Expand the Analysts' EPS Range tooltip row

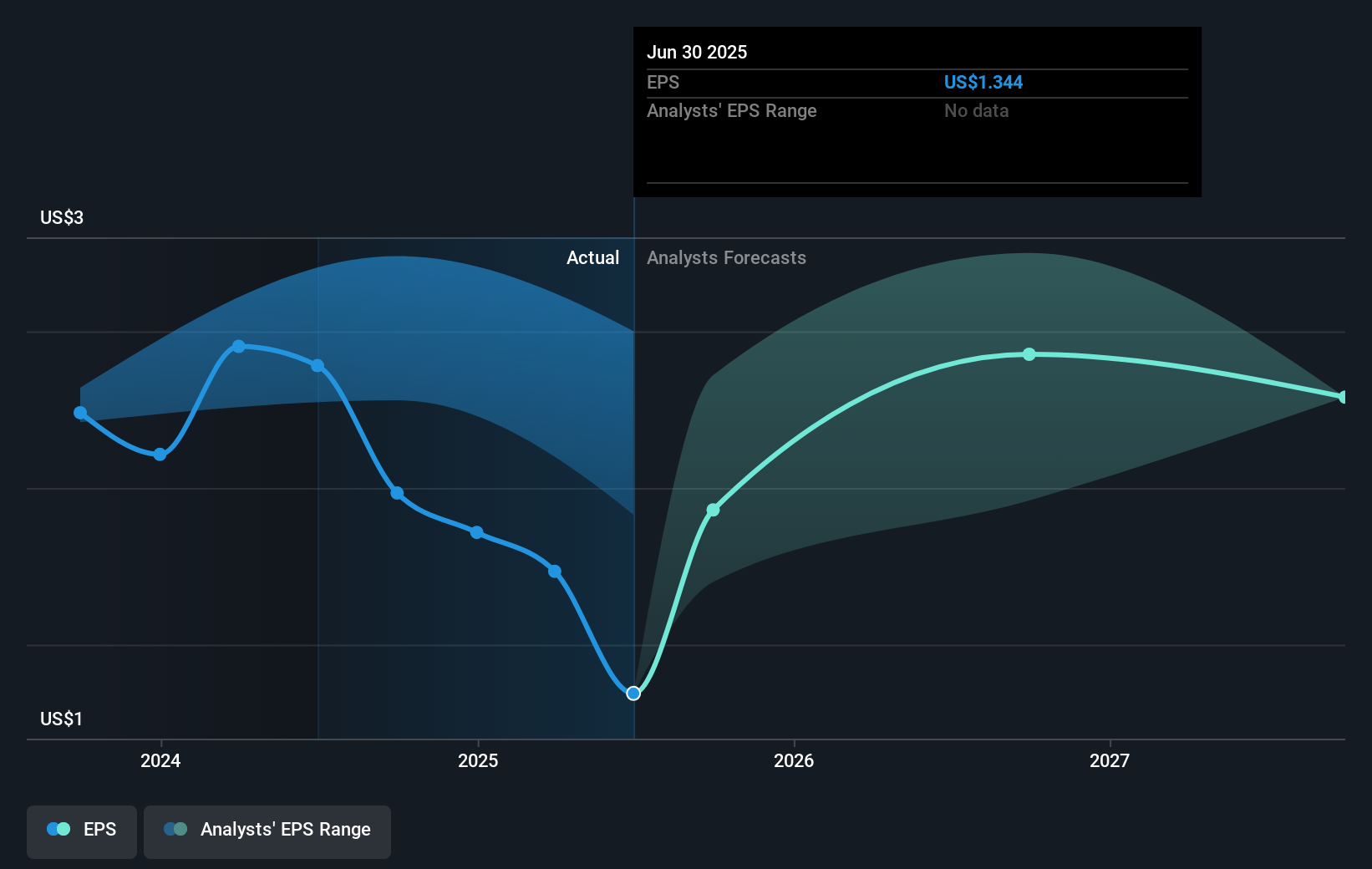(x=731, y=110)
